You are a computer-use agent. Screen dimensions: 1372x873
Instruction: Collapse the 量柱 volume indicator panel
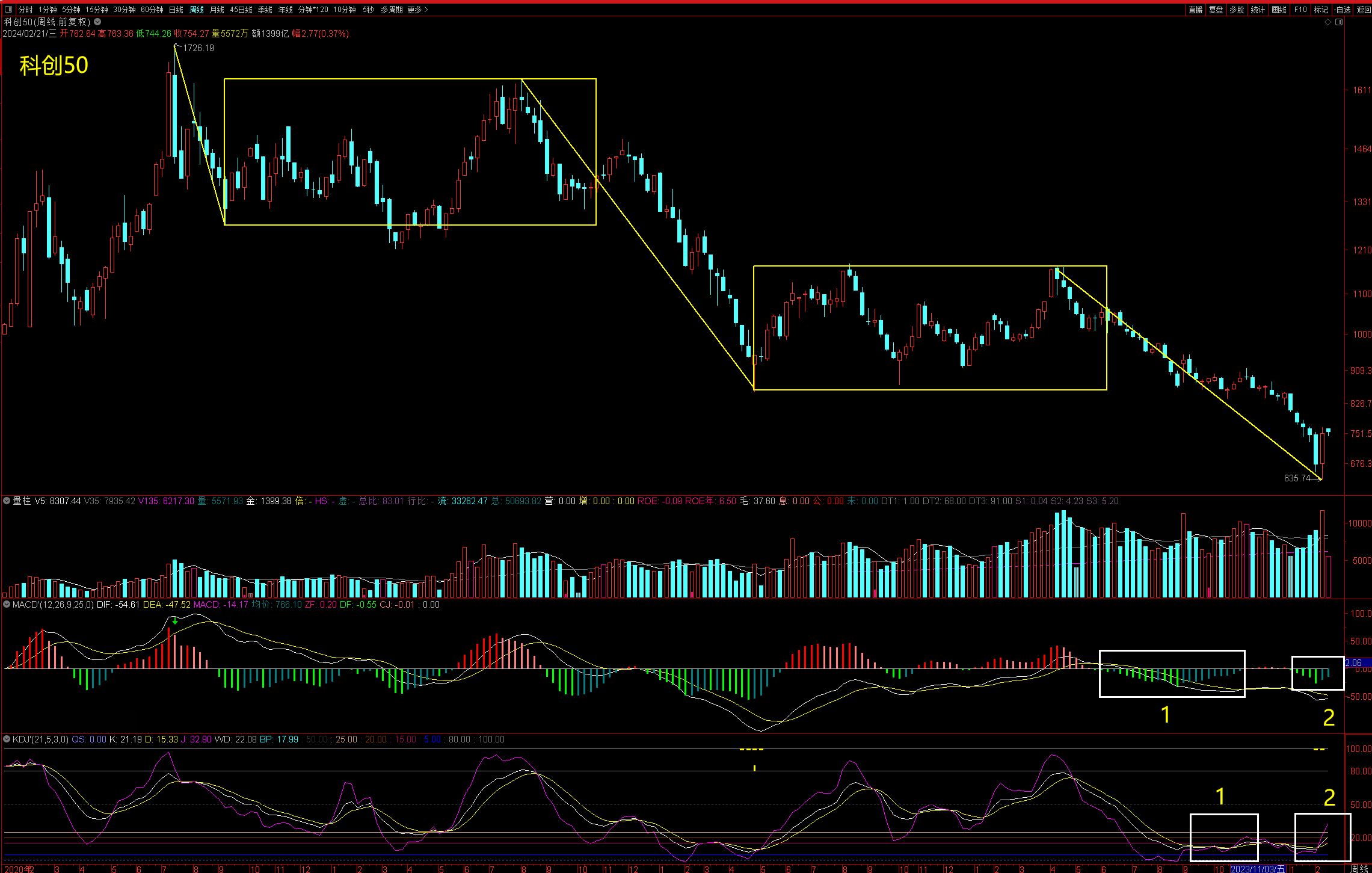(7, 501)
